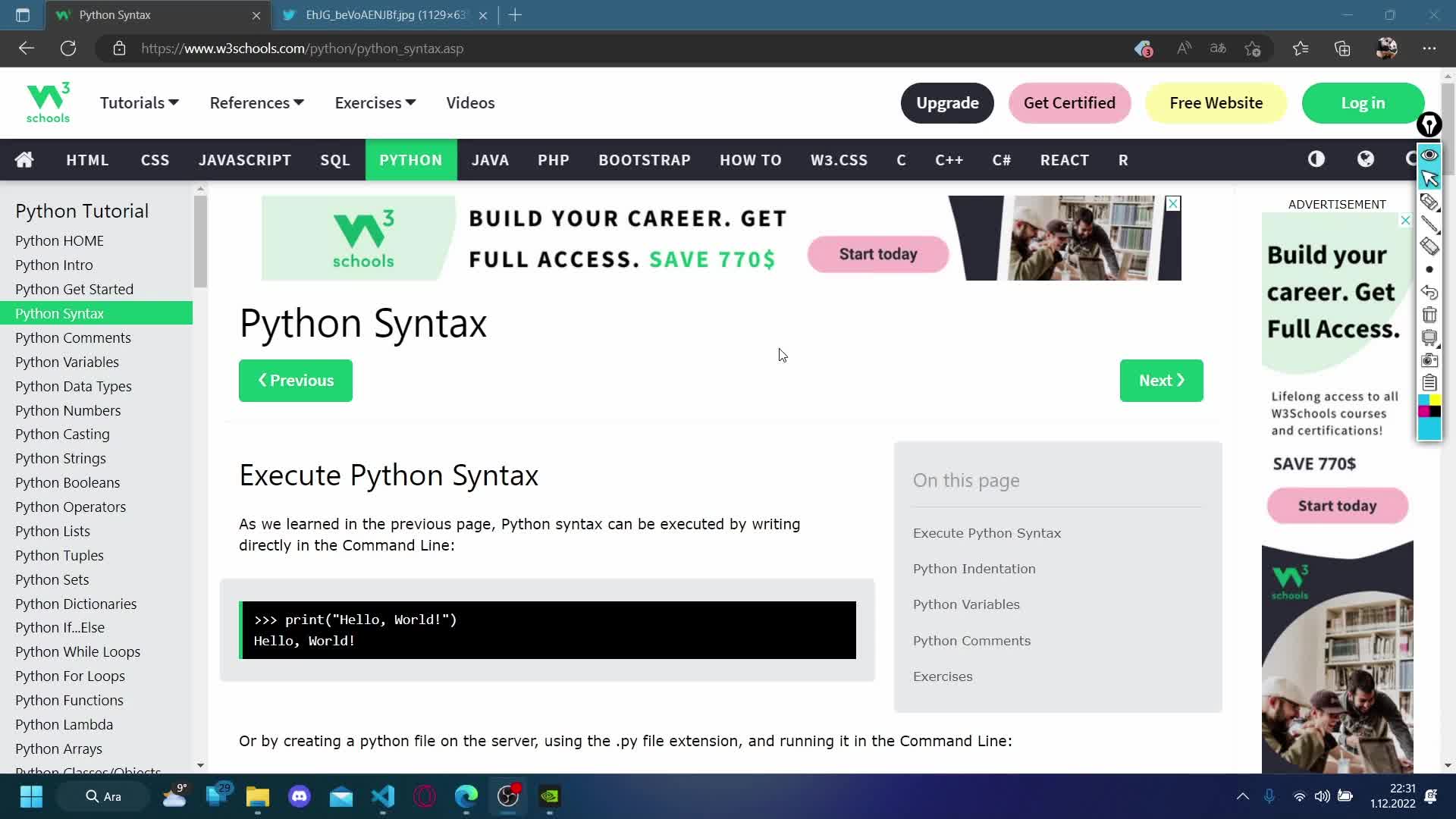
Task: Click the browser back arrow
Action: coord(27,49)
